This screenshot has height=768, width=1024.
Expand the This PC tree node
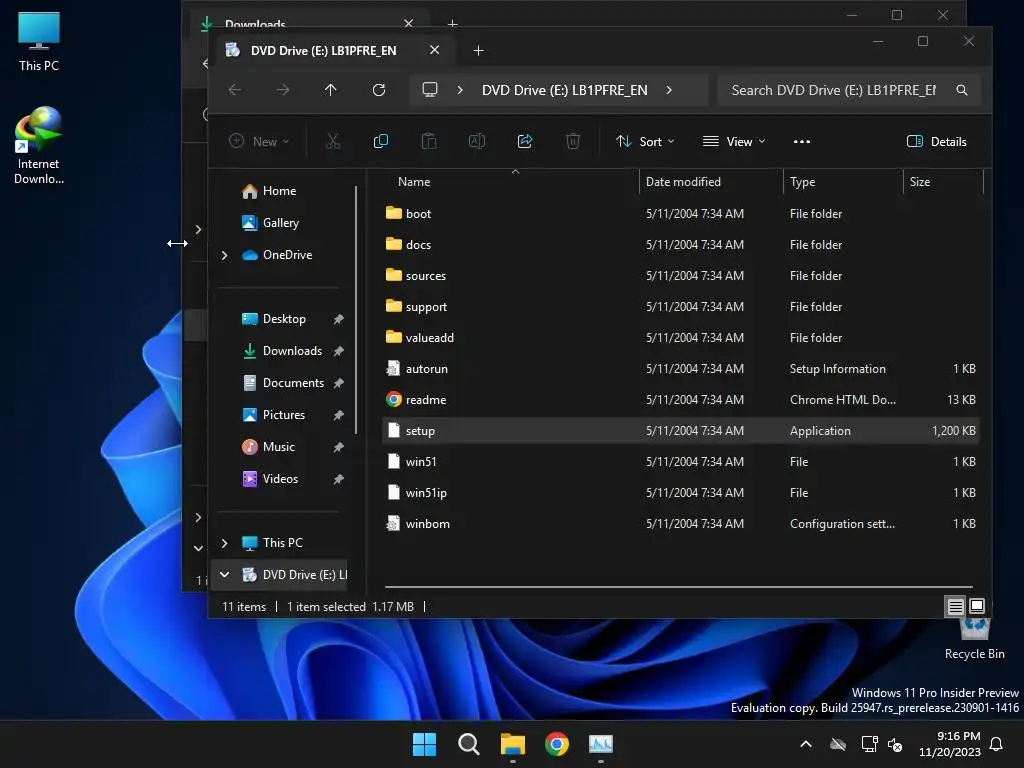[225, 543]
